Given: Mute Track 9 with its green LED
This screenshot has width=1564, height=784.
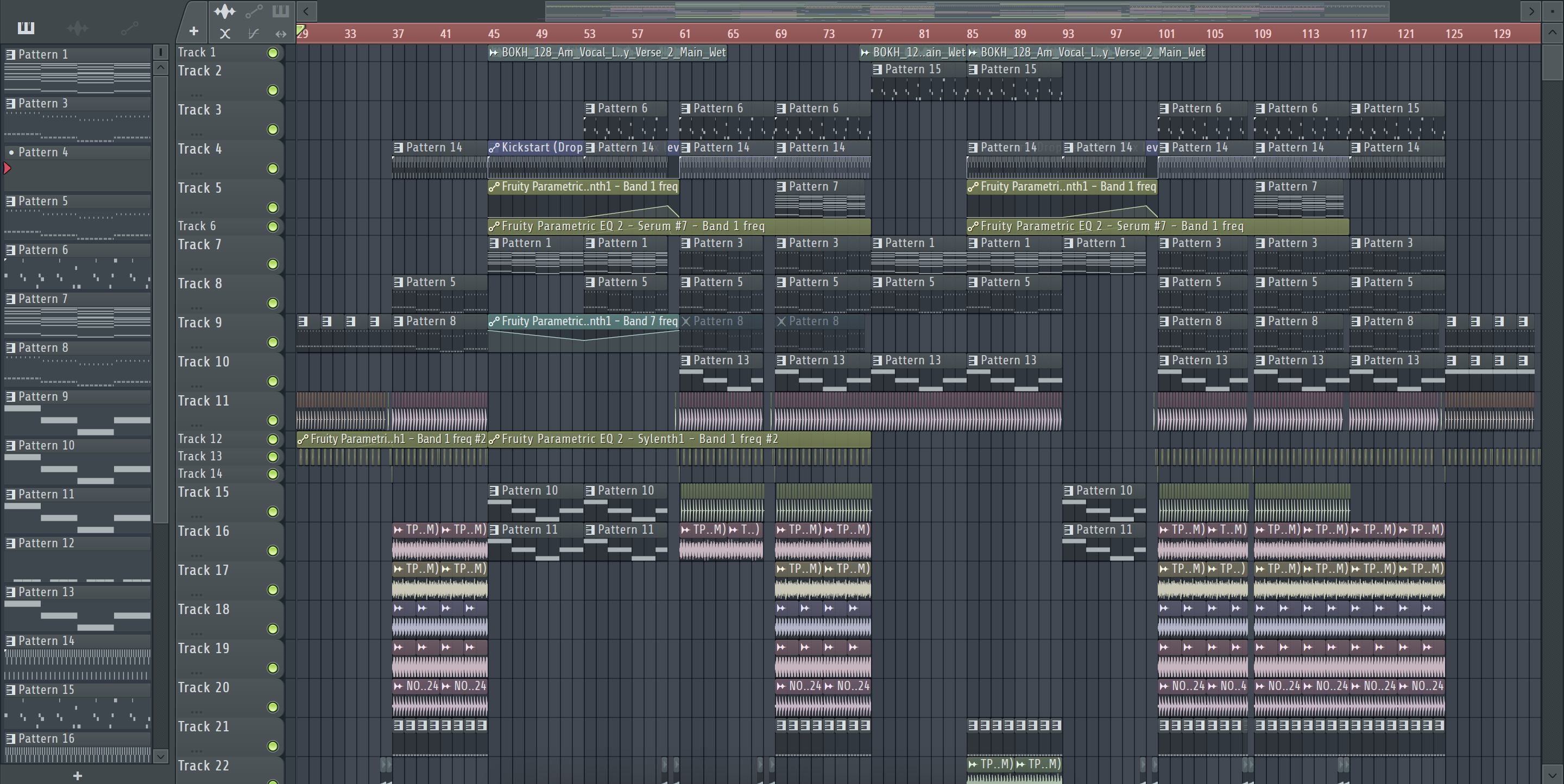Looking at the screenshot, I should (273, 342).
